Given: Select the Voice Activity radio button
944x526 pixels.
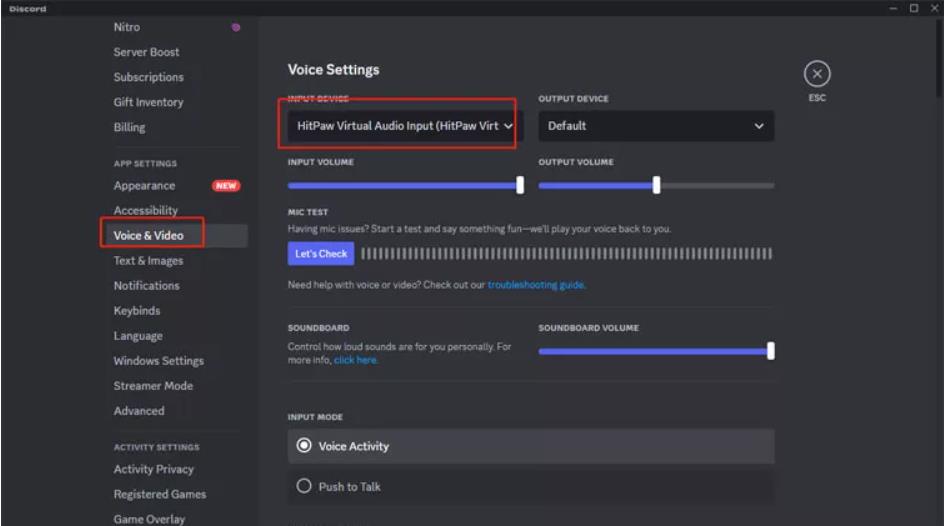Looking at the screenshot, I should coord(305,446).
